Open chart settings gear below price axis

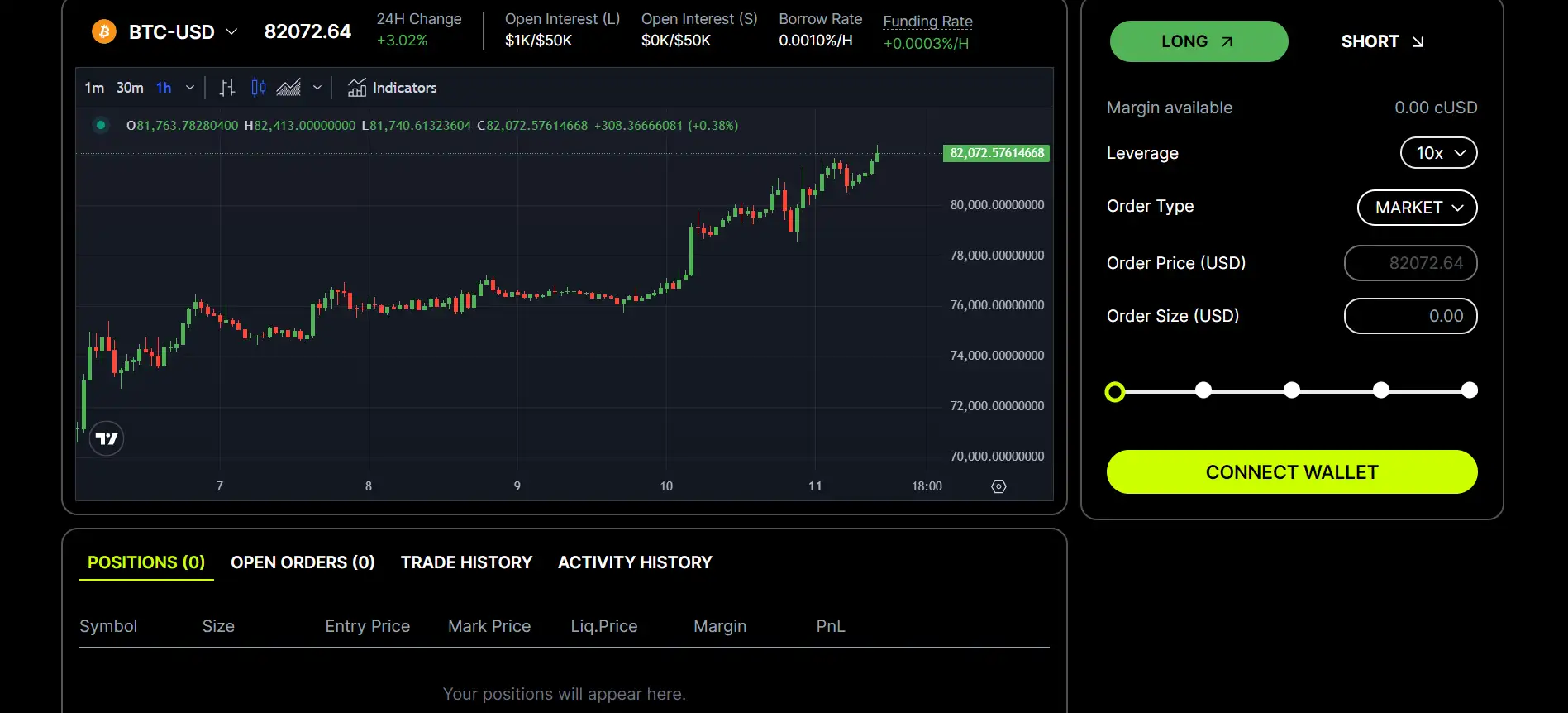coord(998,486)
